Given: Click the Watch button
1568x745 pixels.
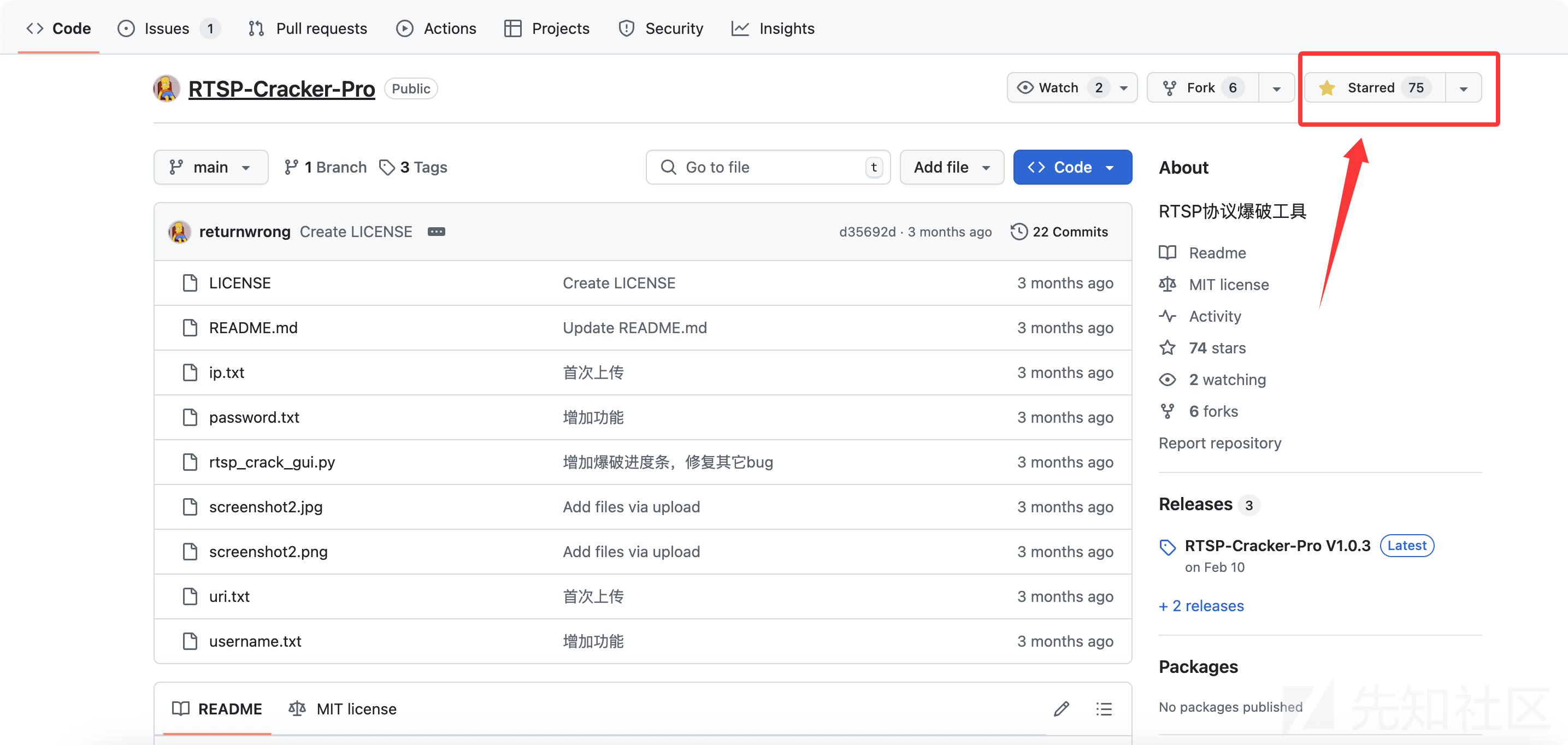Looking at the screenshot, I should tap(1072, 88).
